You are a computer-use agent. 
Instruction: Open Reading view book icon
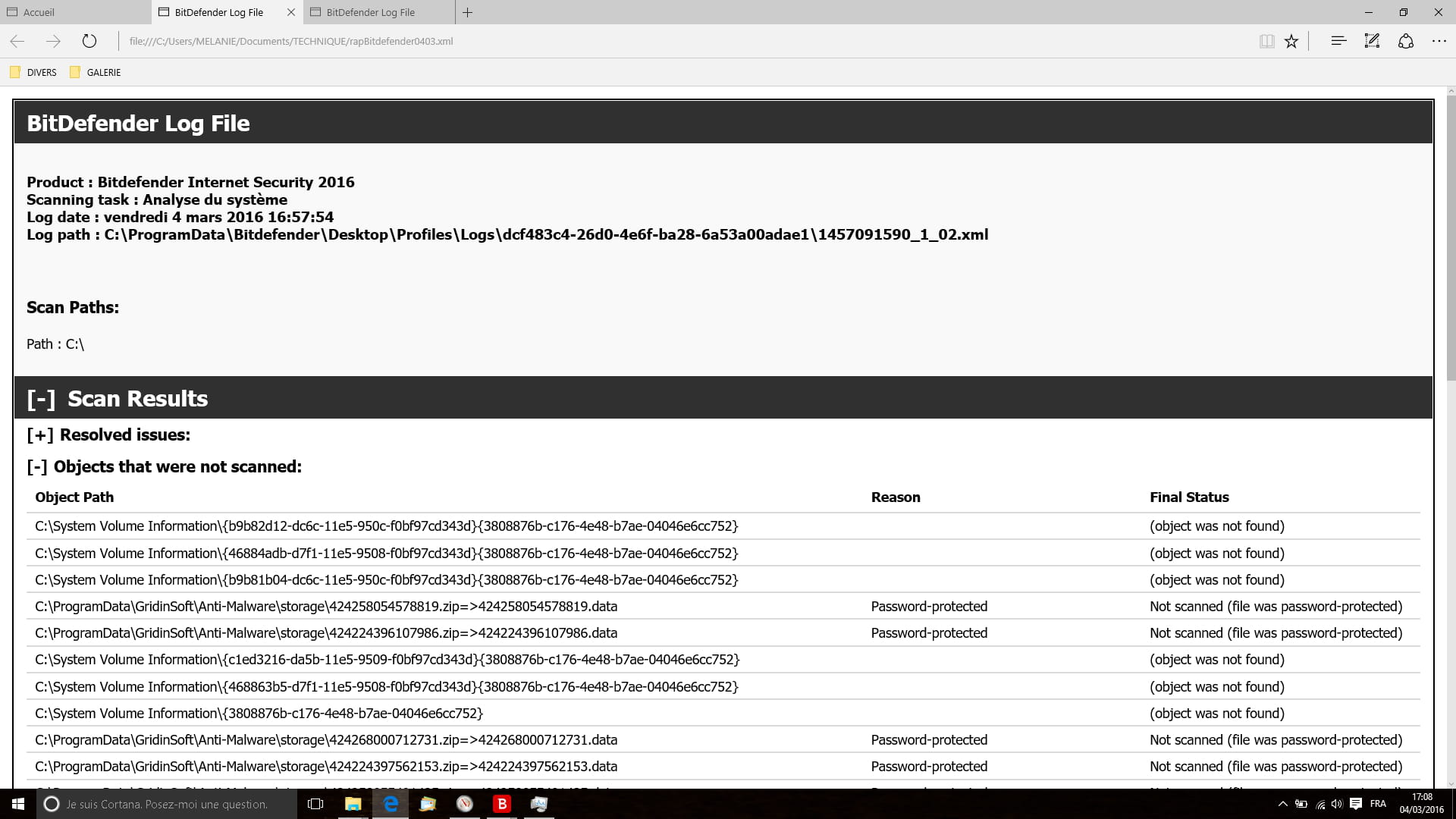(x=1266, y=41)
